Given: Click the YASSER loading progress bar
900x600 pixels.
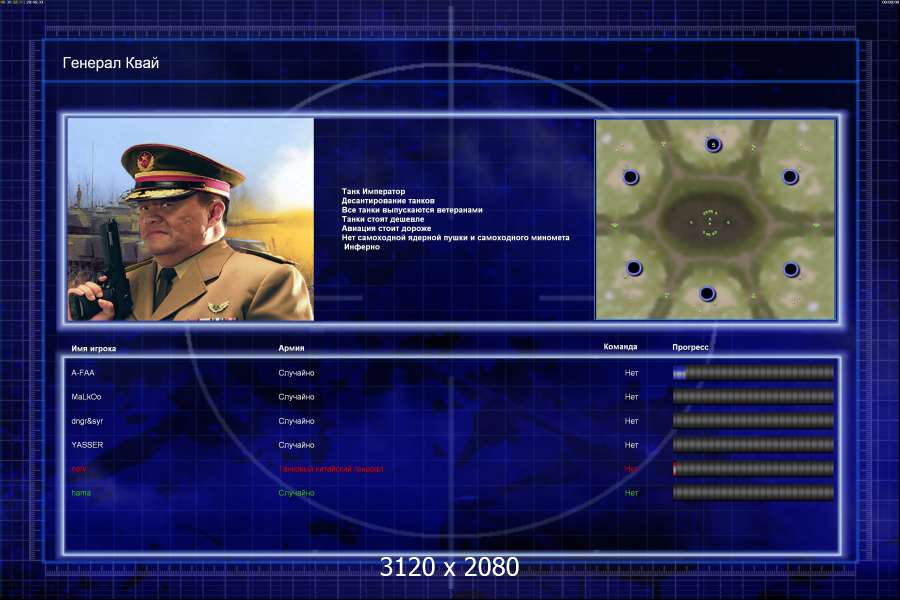Looking at the screenshot, I should [x=753, y=444].
